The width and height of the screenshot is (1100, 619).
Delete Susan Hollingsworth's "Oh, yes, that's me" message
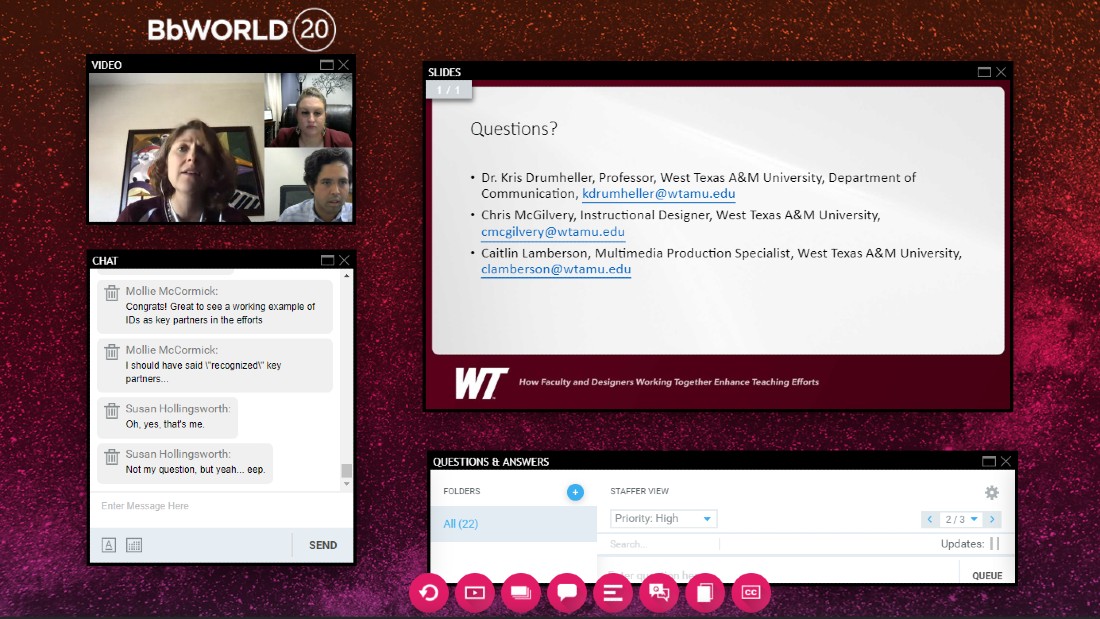[x=112, y=410]
